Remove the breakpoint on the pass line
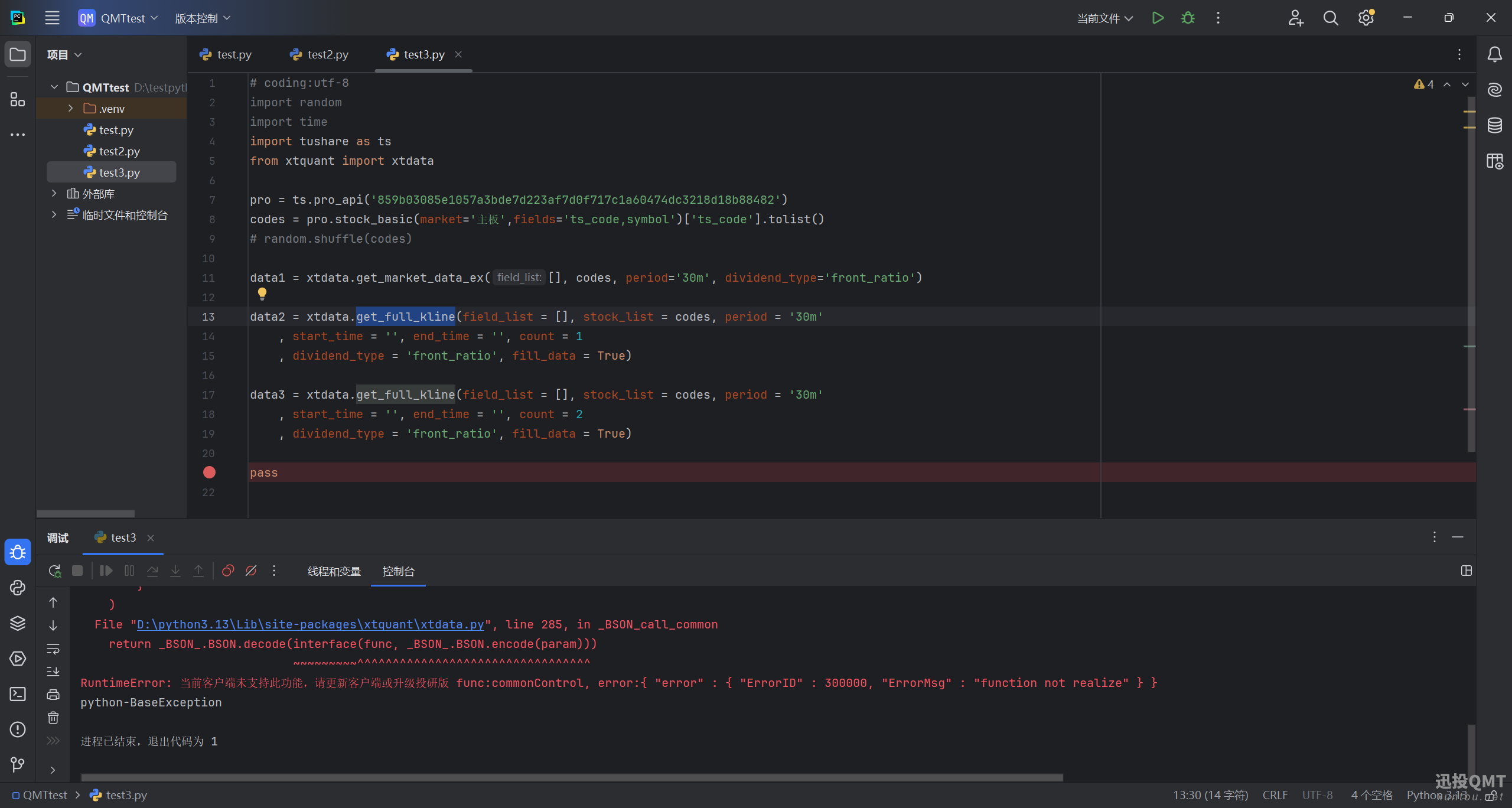This screenshot has height=808, width=1512. pyautogui.click(x=209, y=473)
